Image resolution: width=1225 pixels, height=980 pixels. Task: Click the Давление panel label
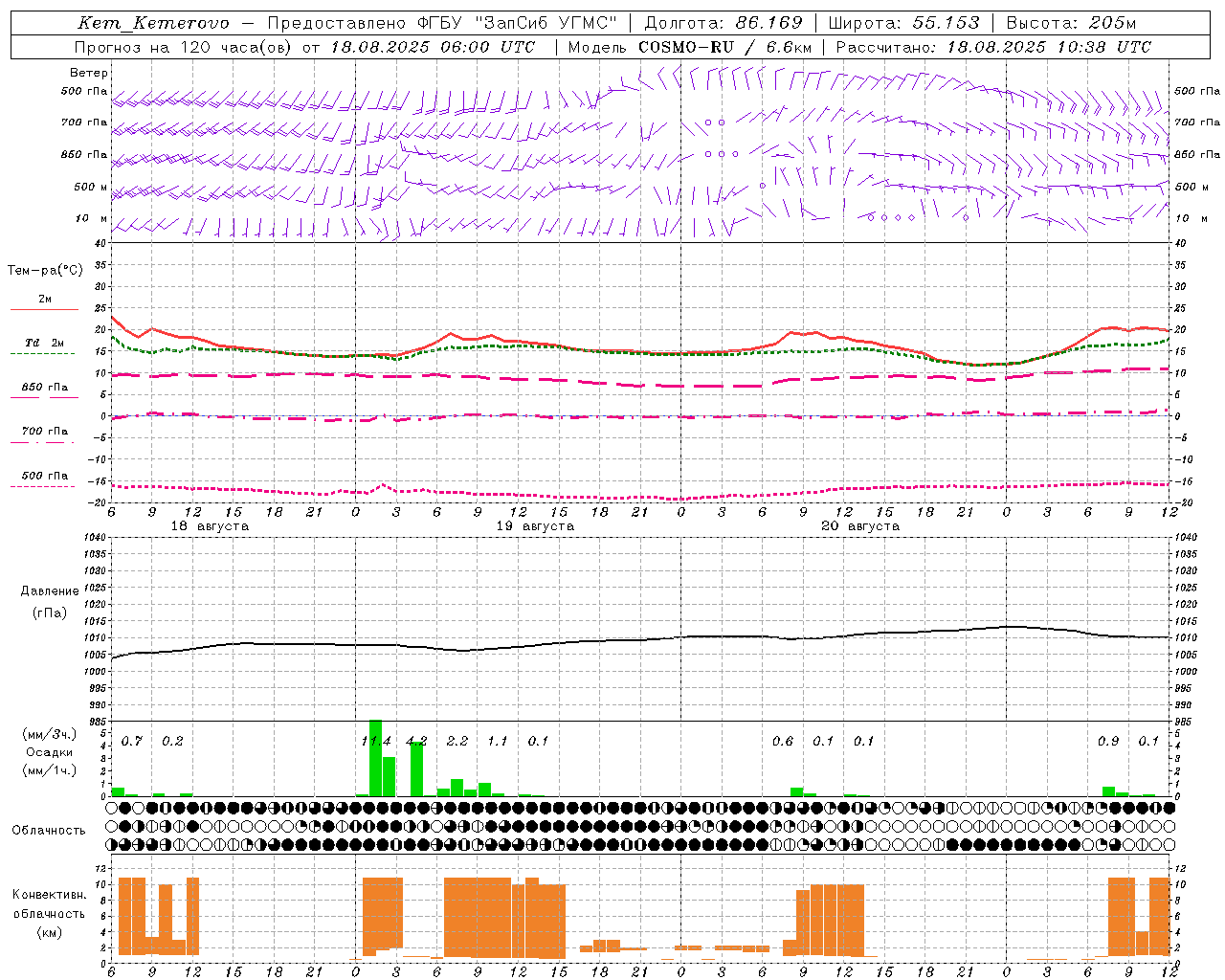(50, 591)
